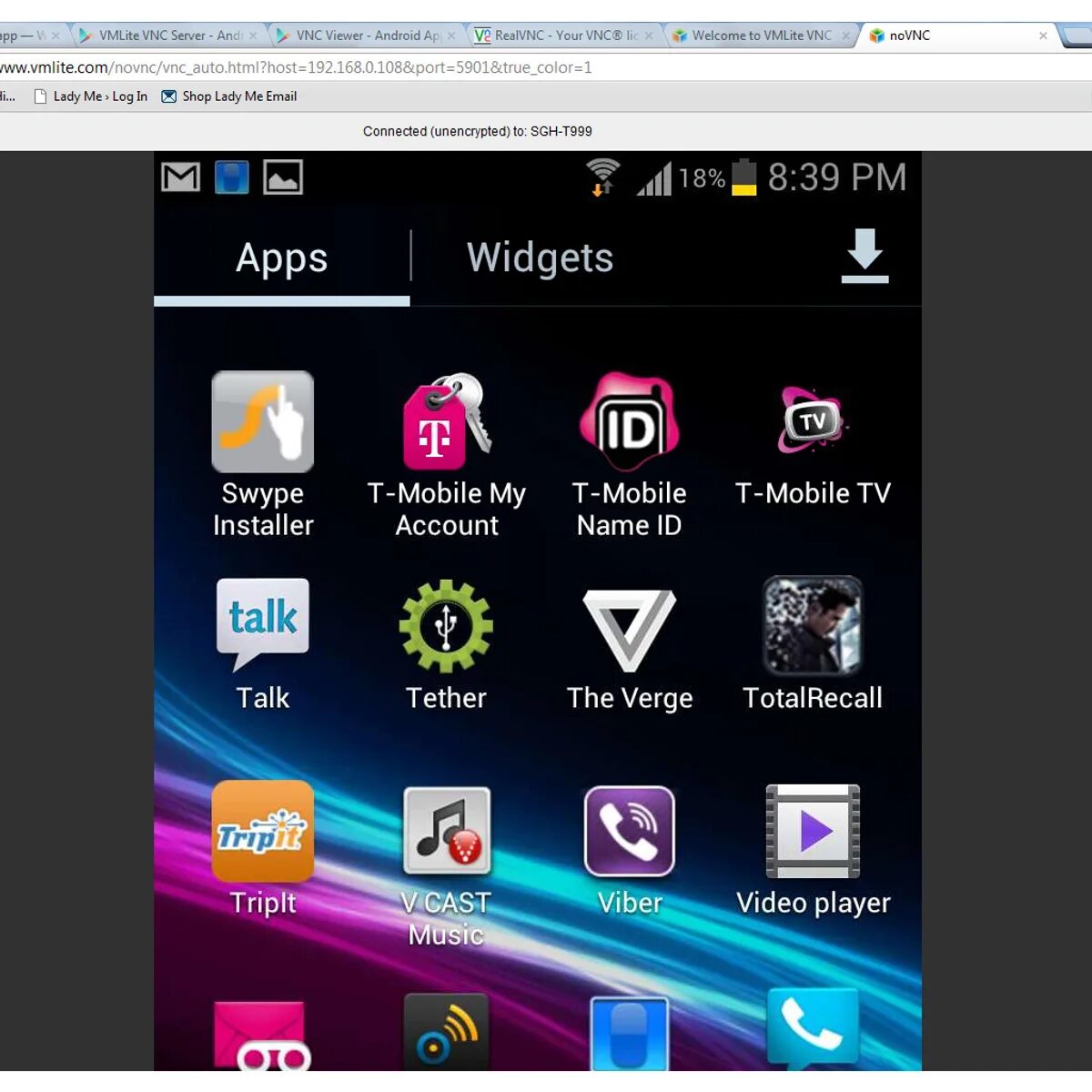Tap the download arrow icon in app drawer
This screenshot has width=1092, height=1092.
(864, 256)
